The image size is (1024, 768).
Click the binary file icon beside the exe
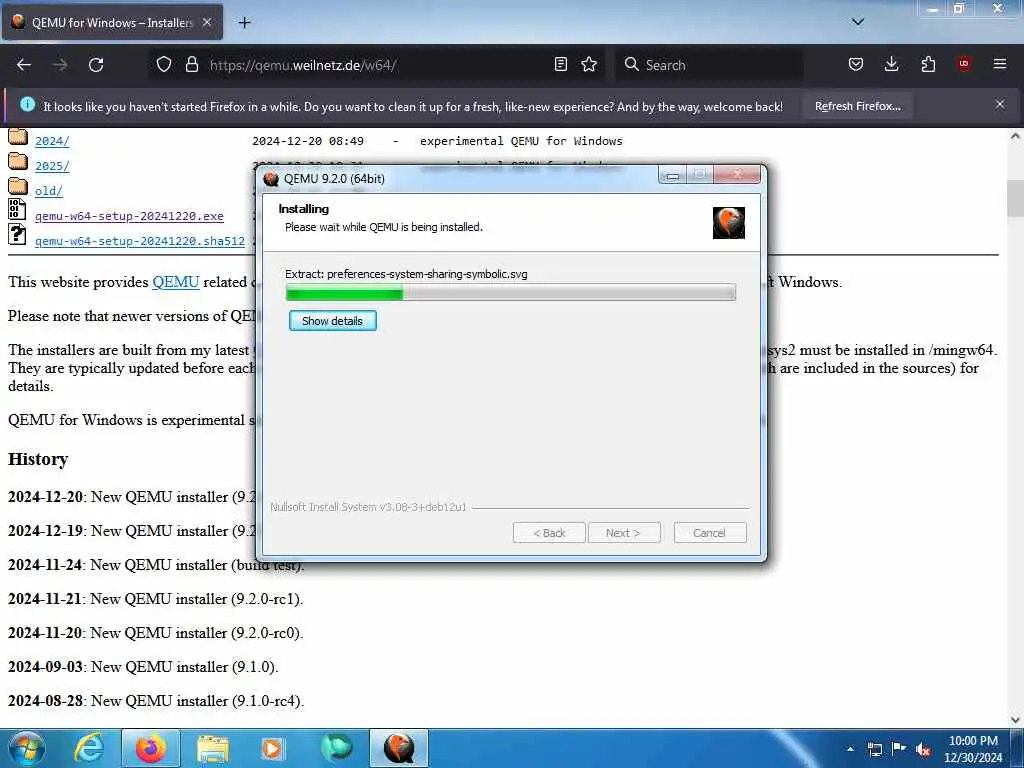tap(17, 210)
